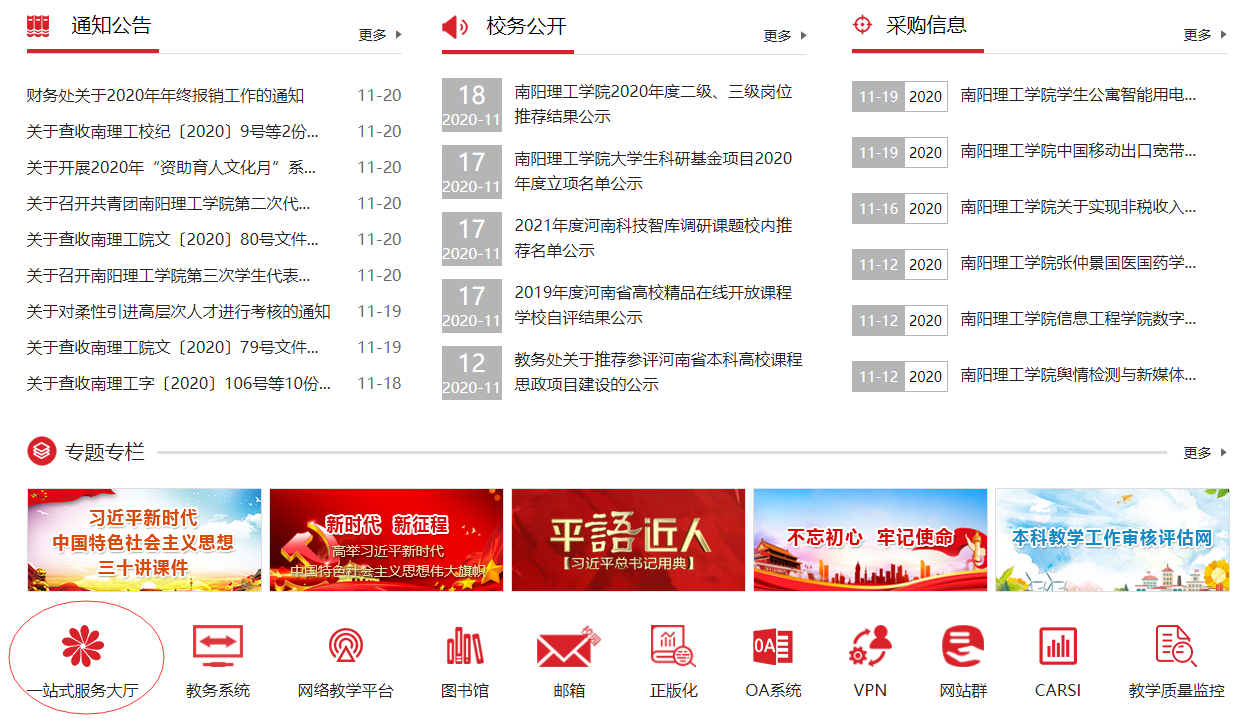The height and width of the screenshot is (723, 1245).
Task: Click the 网络教学平台 broadcast icon
Action: pos(346,647)
